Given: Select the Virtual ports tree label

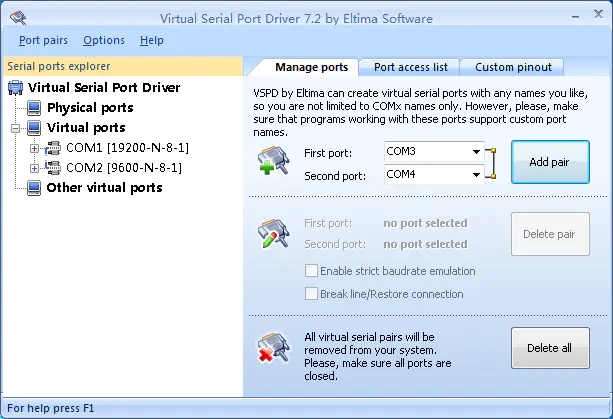Looking at the screenshot, I should pyautogui.click(x=86, y=128).
